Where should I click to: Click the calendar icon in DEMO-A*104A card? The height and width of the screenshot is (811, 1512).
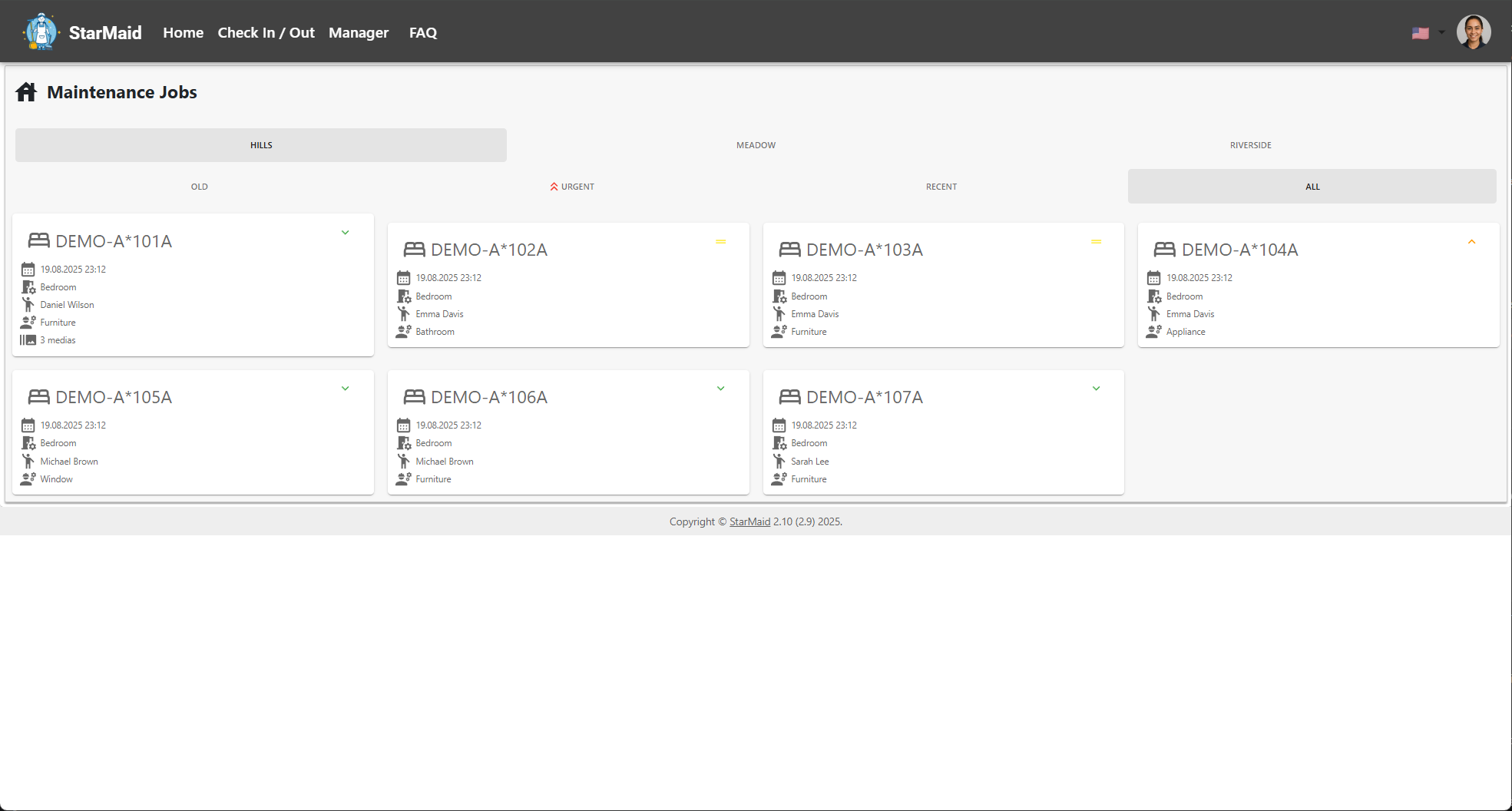[x=1153, y=278]
